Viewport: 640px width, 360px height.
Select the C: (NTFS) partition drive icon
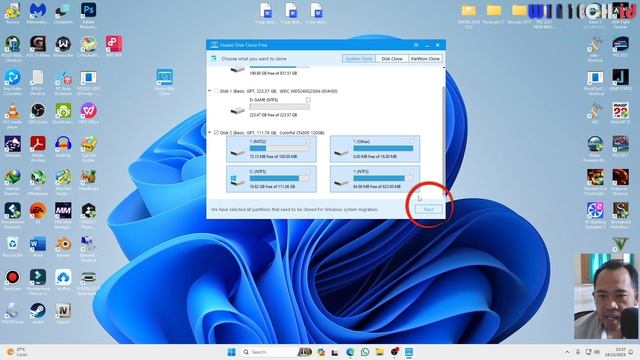click(237, 181)
